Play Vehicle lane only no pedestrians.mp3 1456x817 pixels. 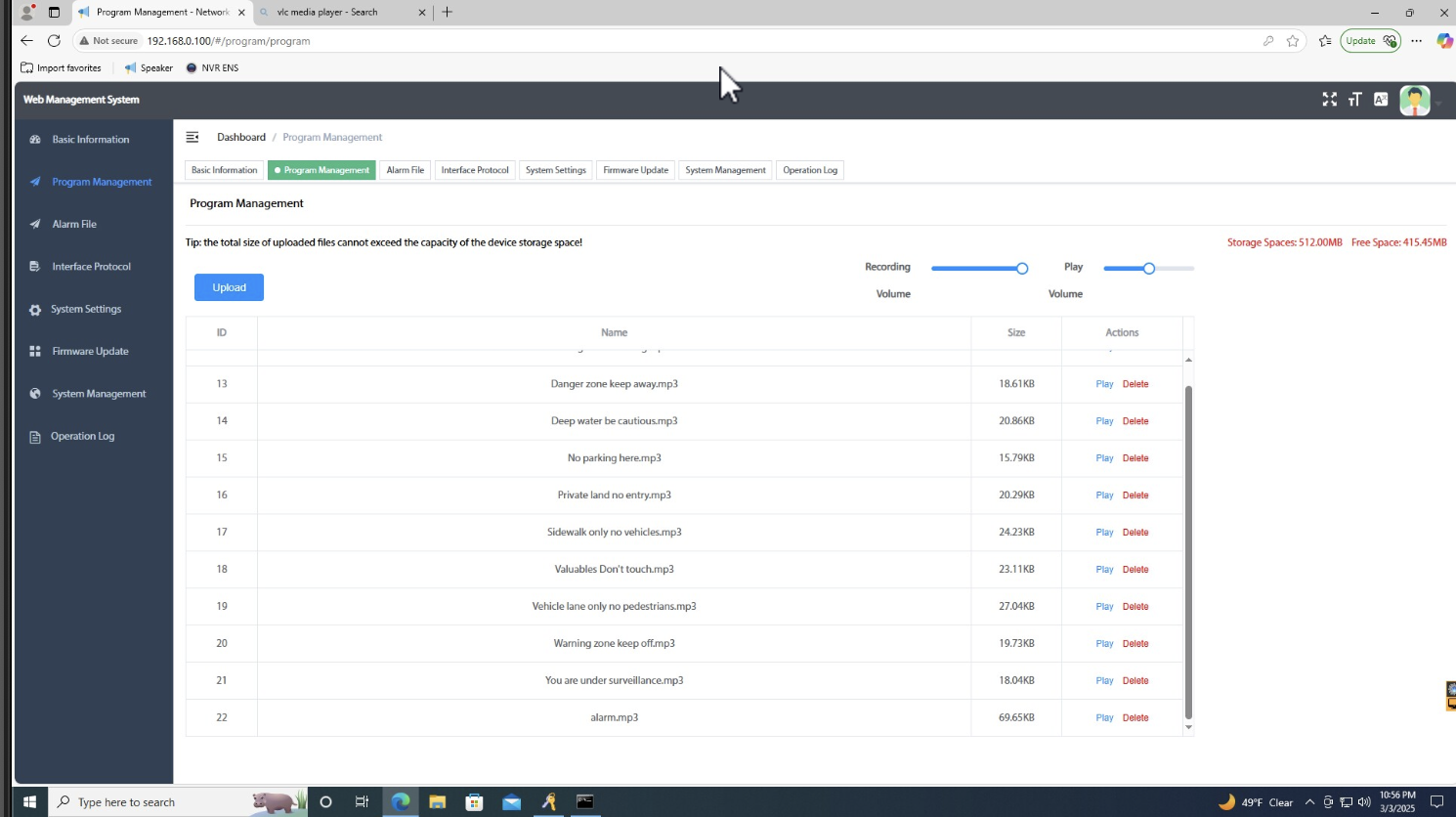1104,607
